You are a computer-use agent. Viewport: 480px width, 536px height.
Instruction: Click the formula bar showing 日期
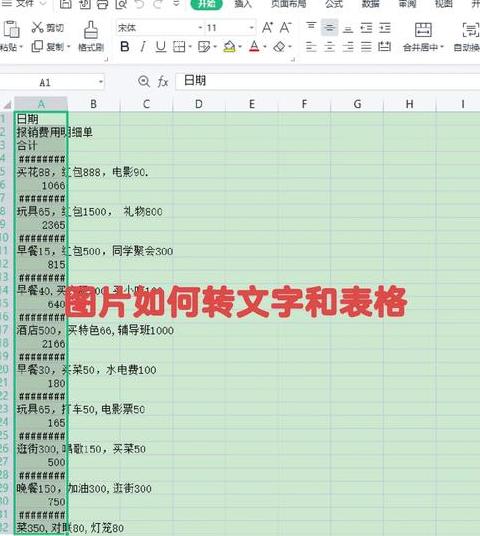(x=328, y=81)
